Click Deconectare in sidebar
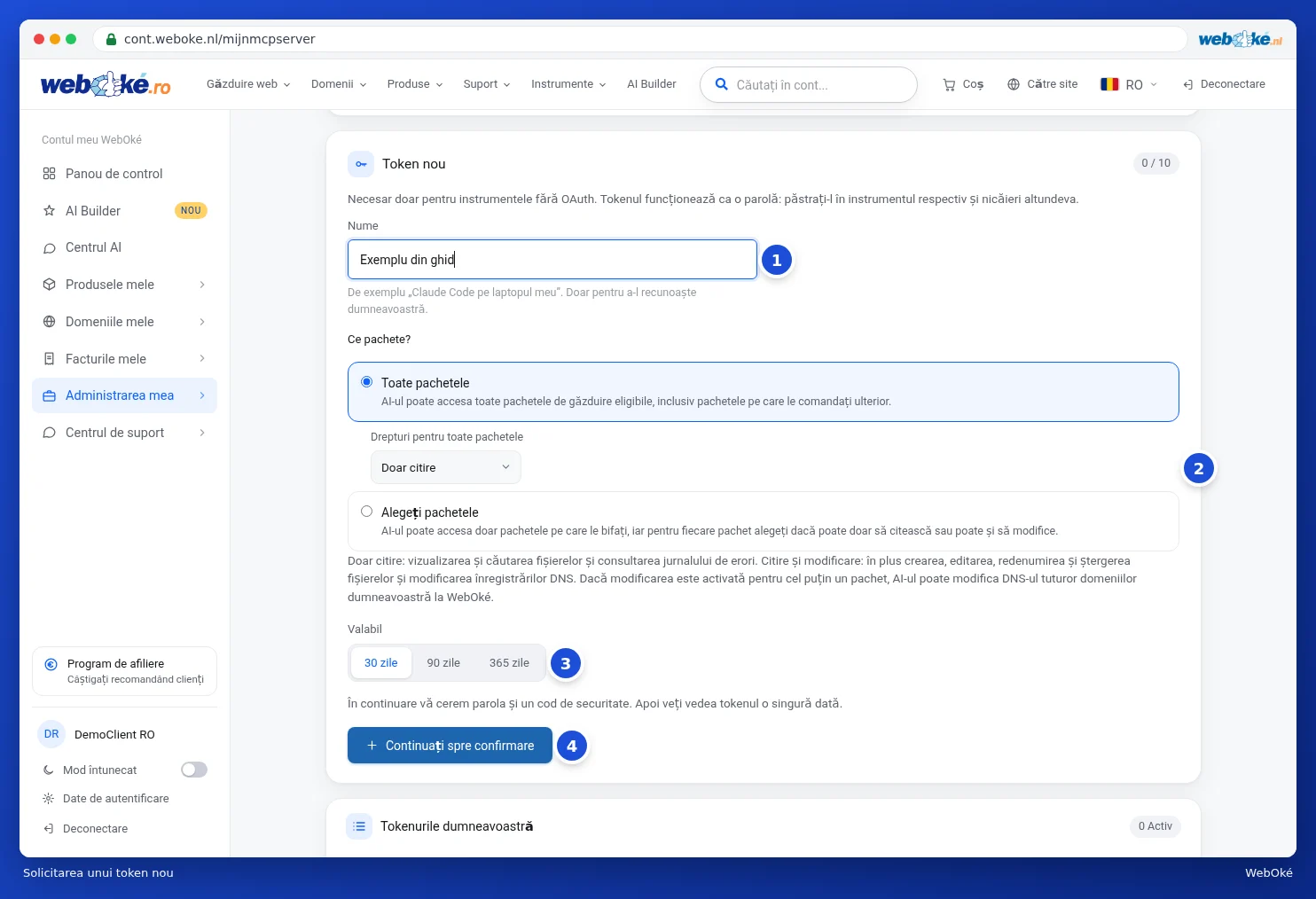This screenshot has height=899, width=1316. point(86,829)
